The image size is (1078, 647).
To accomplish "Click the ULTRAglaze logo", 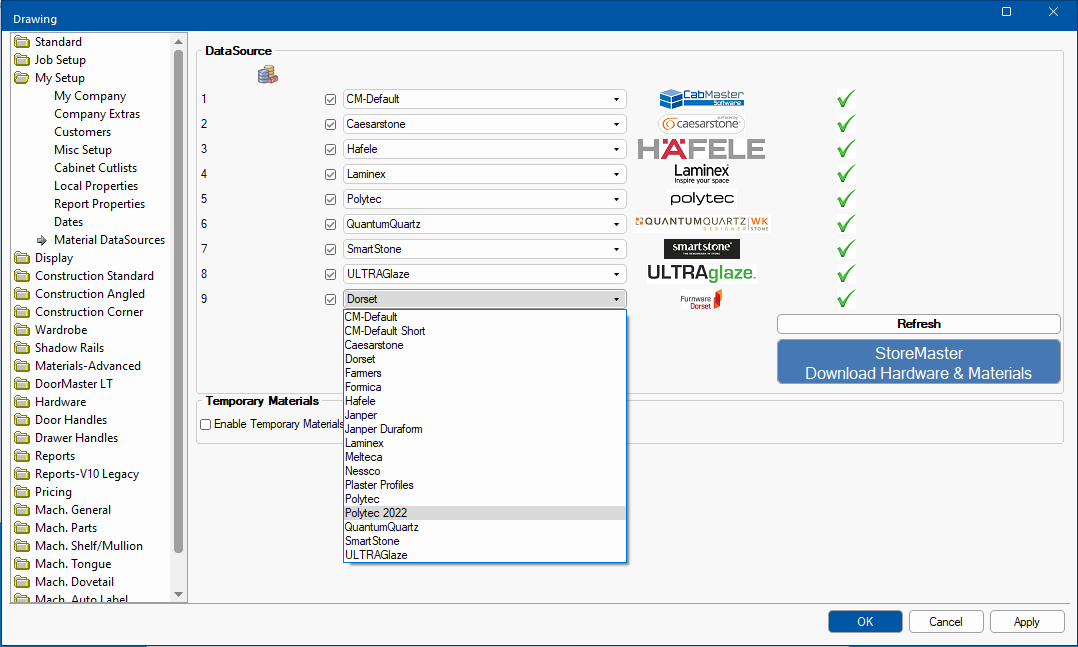I will click(702, 273).
